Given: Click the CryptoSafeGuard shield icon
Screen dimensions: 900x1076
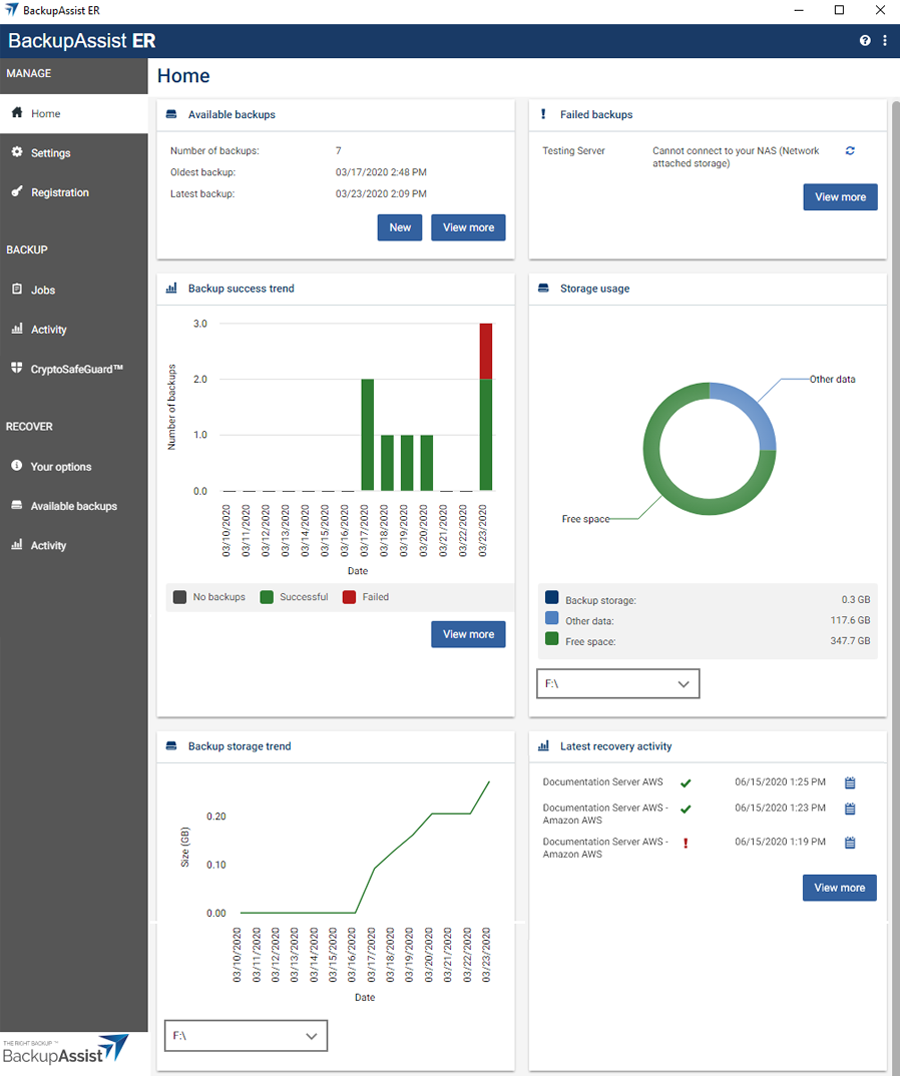Looking at the screenshot, I should click(x=17, y=368).
